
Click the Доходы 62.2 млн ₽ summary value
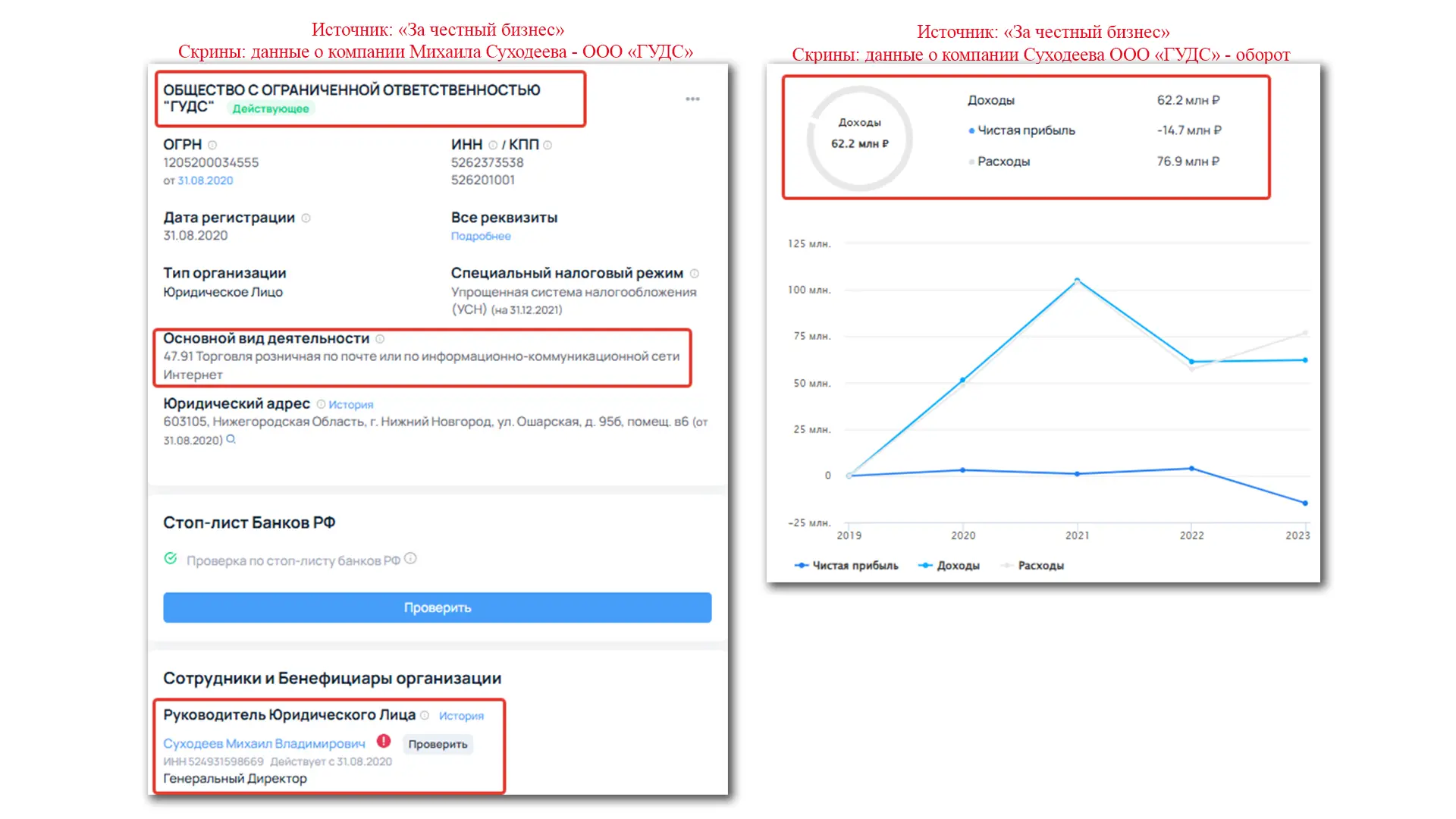[x=1188, y=100]
